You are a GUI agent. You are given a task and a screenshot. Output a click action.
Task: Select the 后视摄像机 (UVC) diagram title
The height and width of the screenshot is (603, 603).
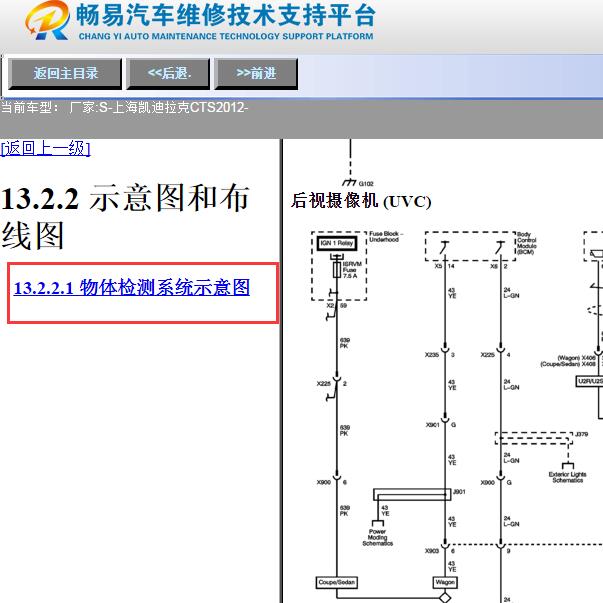(361, 201)
